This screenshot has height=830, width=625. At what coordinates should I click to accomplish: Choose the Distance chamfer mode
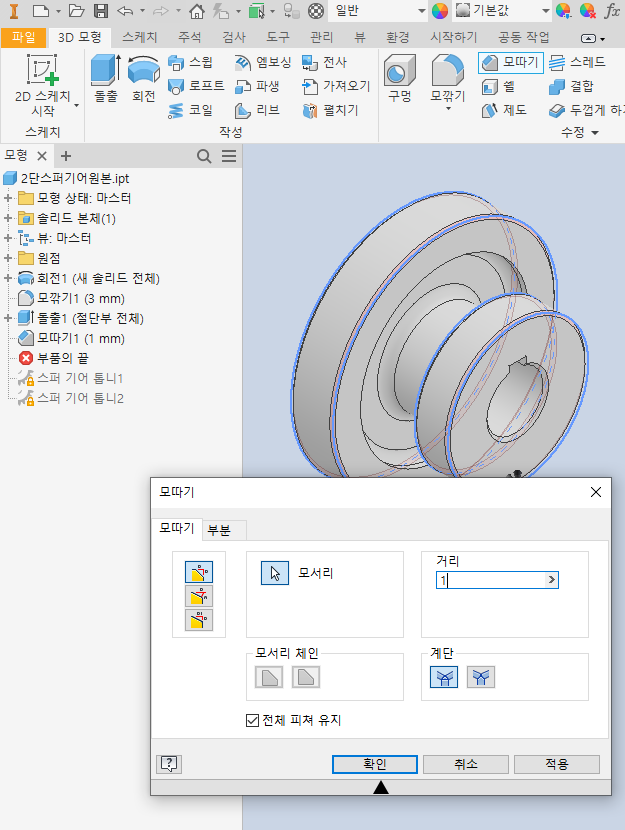point(199,572)
